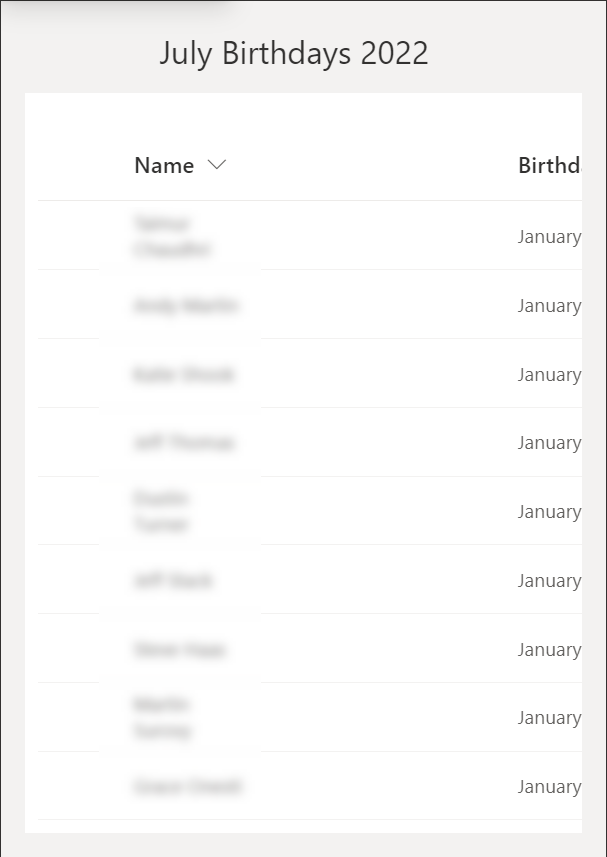Select the July Birthdays 2022 title
This screenshot has height=857, width=607.
click(x=294, y=54)
